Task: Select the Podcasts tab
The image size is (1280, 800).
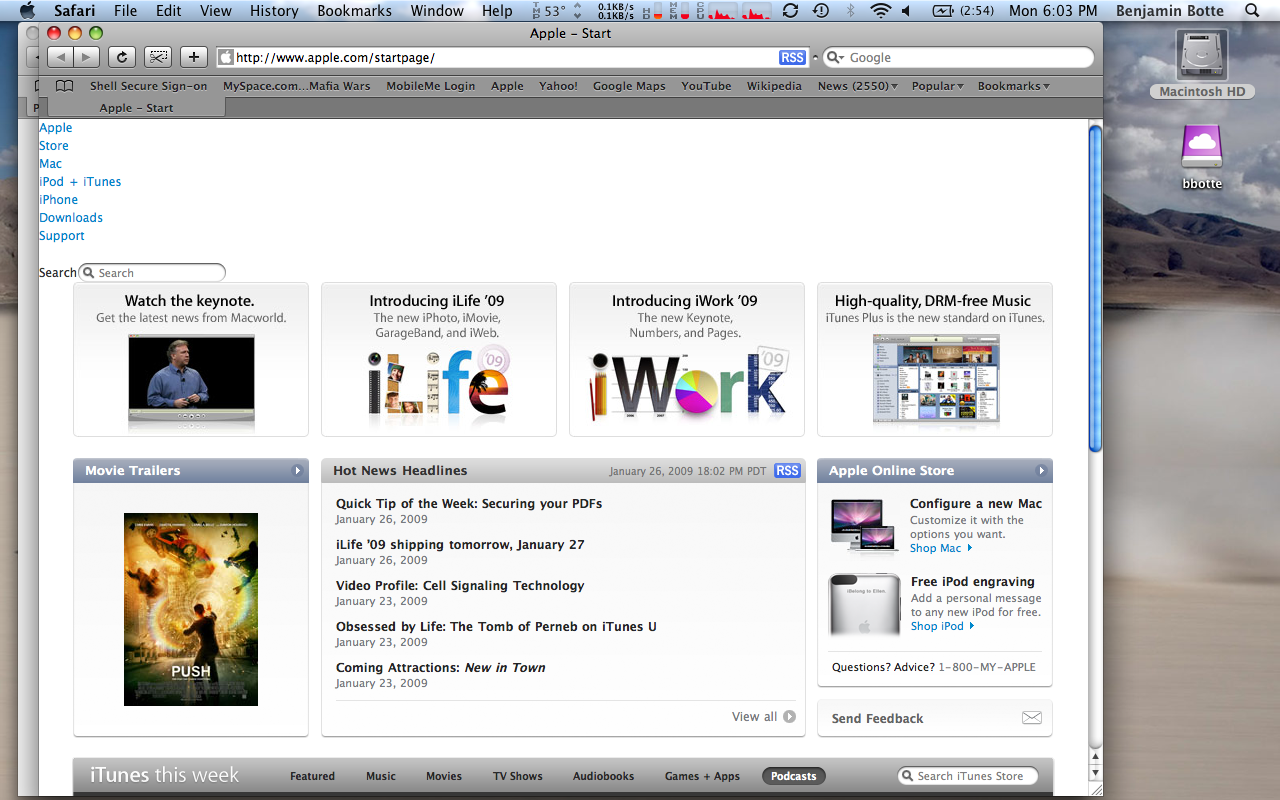Action: click(x=794, y=776)
